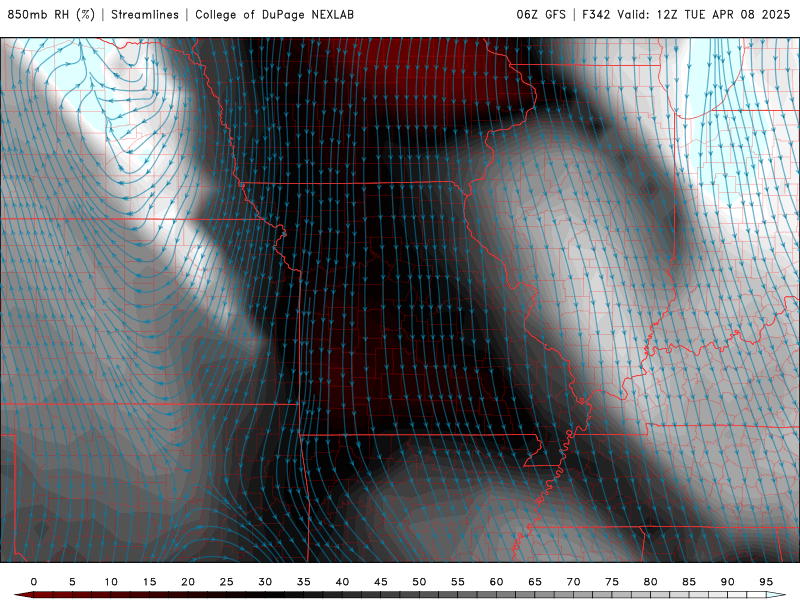Viewport: 800px width, 600px height.
Task: Click the "06Z GFS" model run label
Action: click(541, 14)
